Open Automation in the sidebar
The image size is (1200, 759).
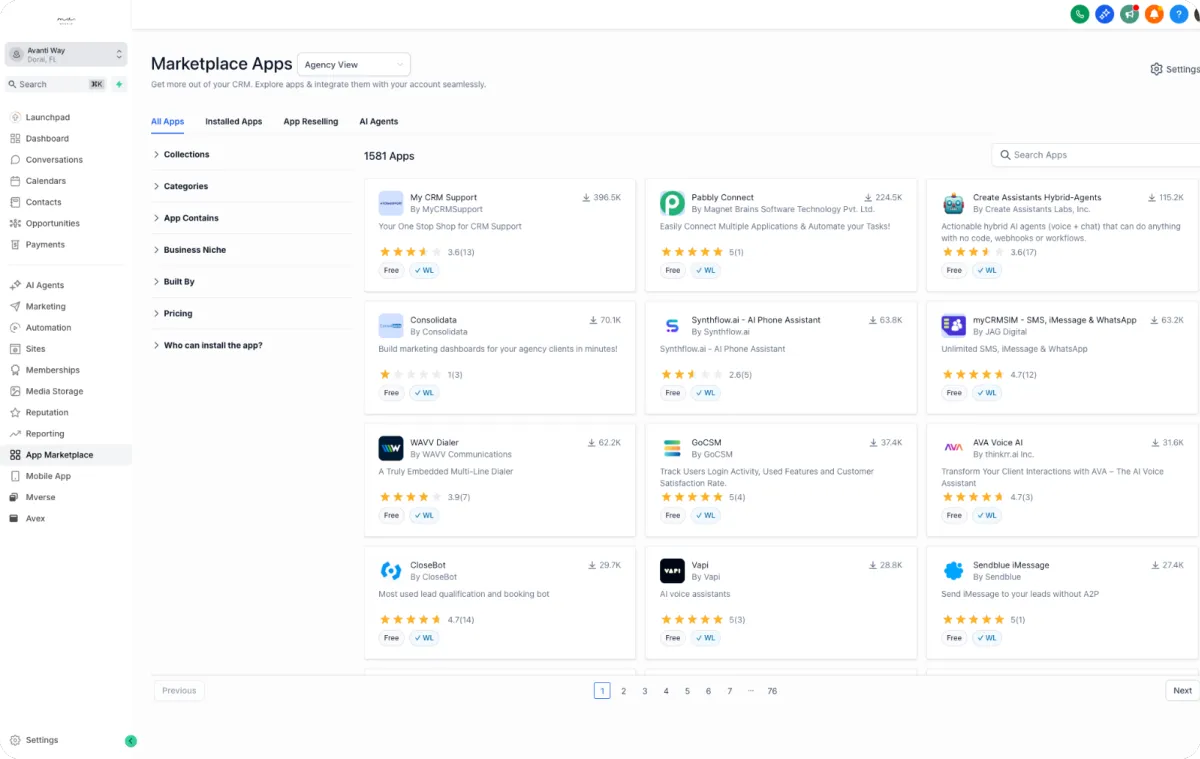click(48, 328)
